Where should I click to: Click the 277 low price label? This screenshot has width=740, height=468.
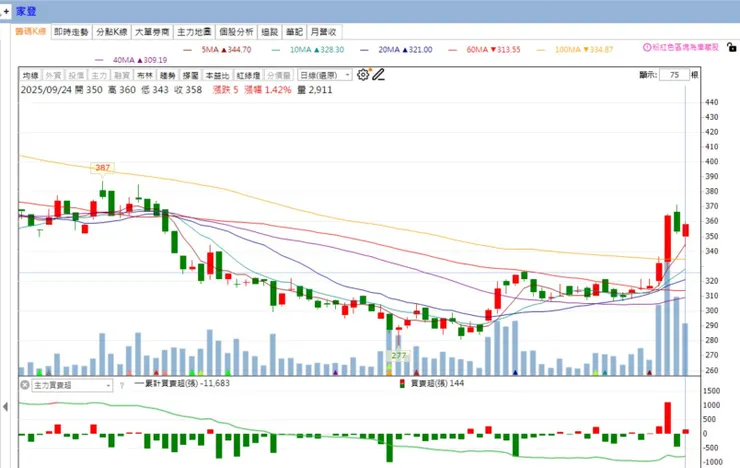[x=399, y=355]
